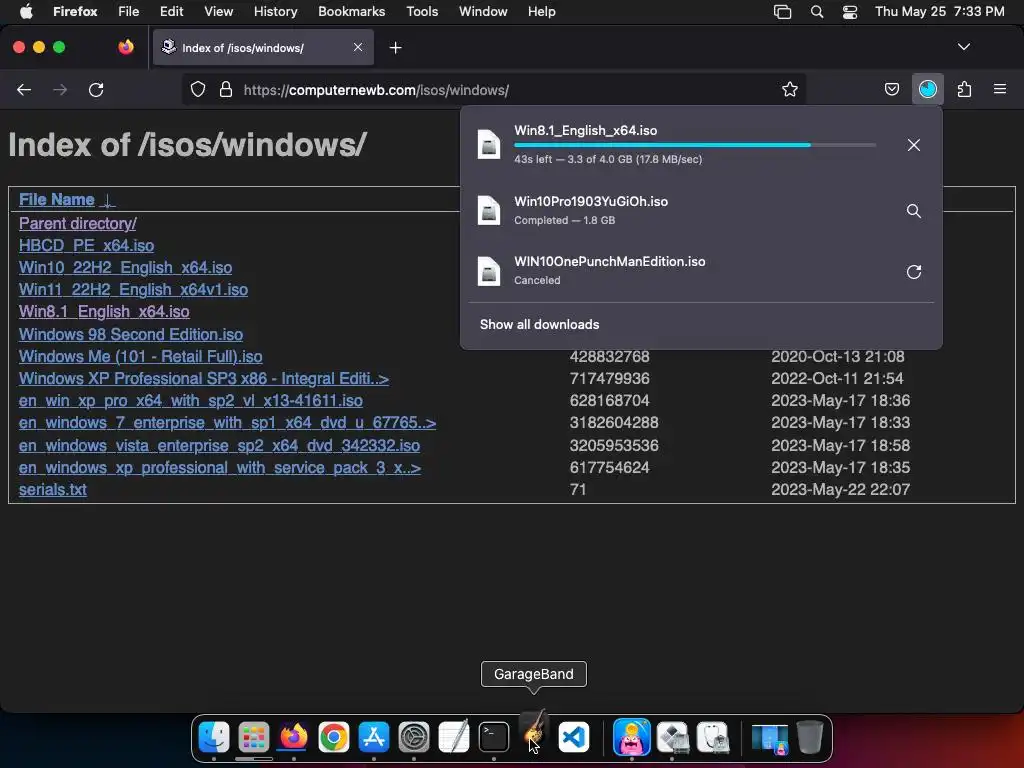The height and width of the screenshot is (768, 1024).
Task: Click the URL address bar field
Action: pyautogui.click(x=494, y=89)
